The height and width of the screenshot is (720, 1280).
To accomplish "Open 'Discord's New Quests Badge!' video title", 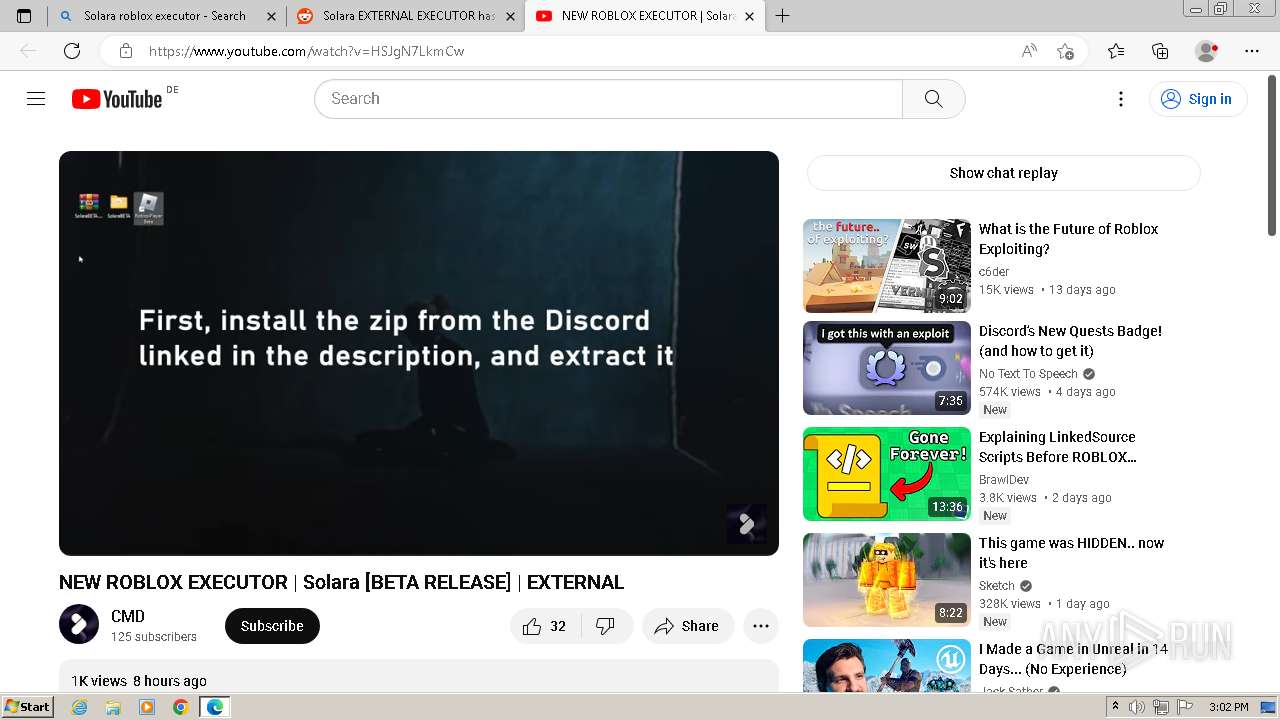I will click(x=1070, y=341).
